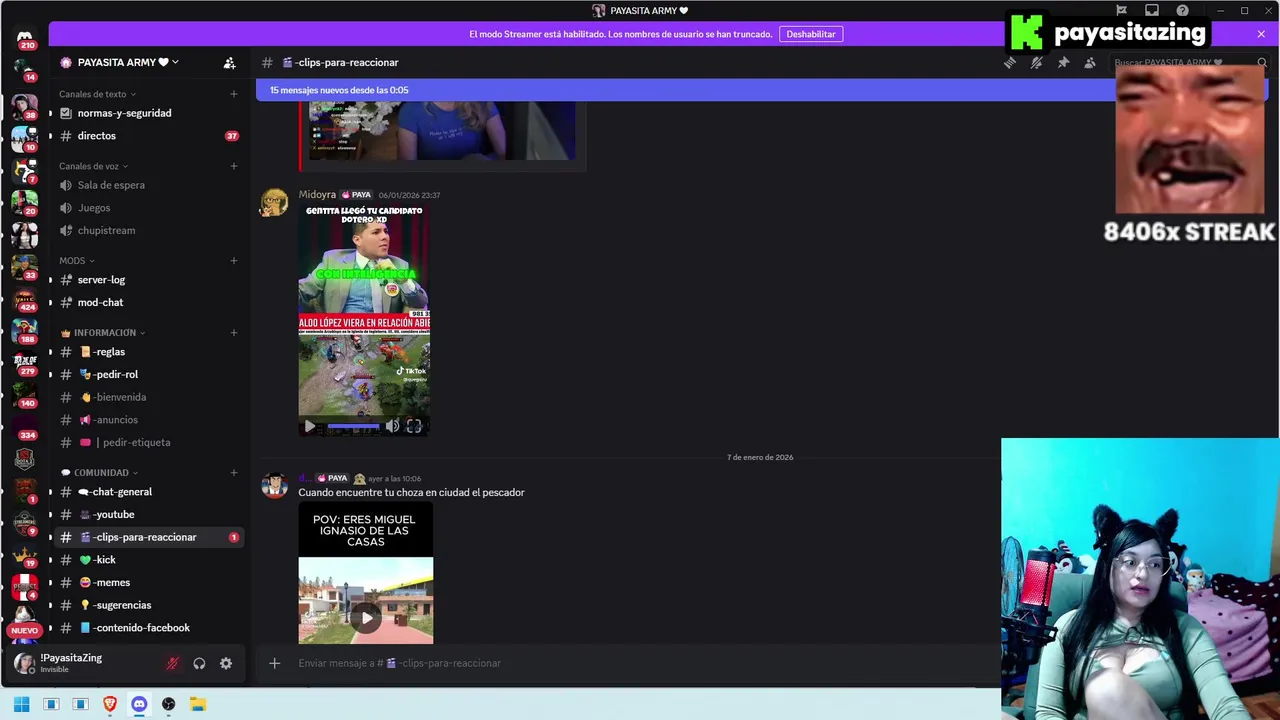1280x720 pixels.
Task: Open threads icon in channel header
Action: (x=1010, y=62)
